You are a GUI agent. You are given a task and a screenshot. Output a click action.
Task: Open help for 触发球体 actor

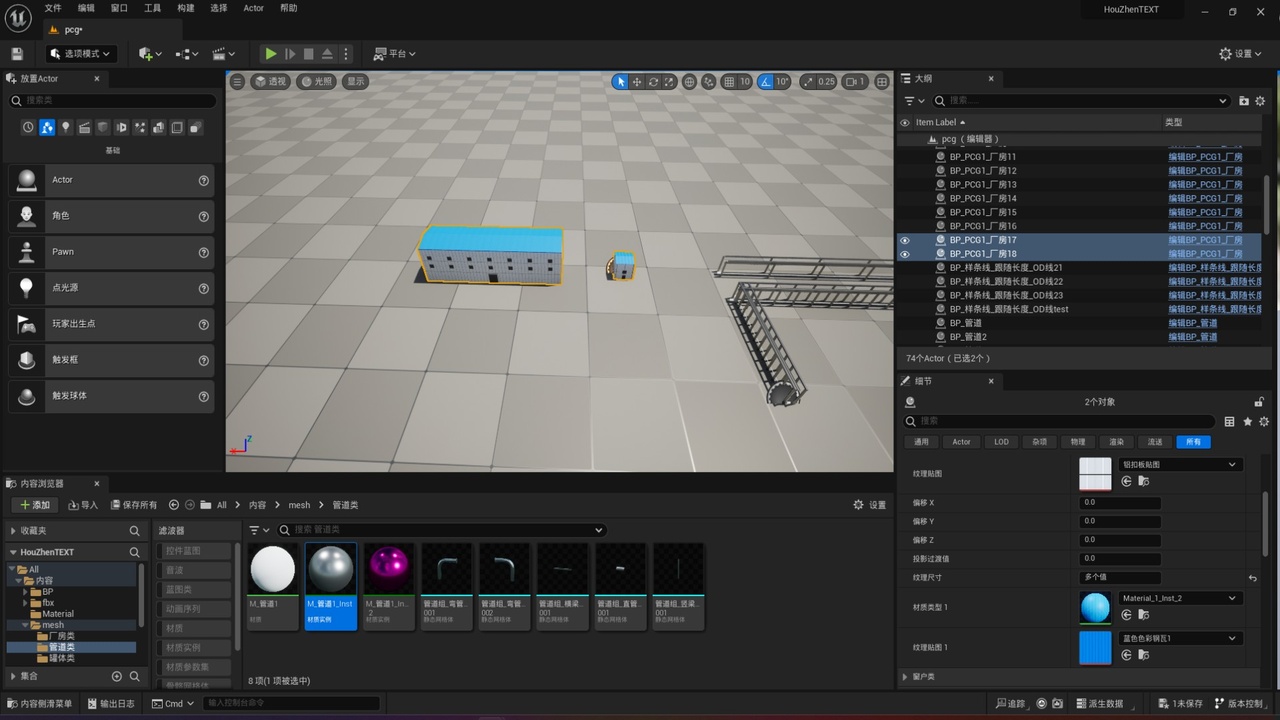click(x=203, y=396)
